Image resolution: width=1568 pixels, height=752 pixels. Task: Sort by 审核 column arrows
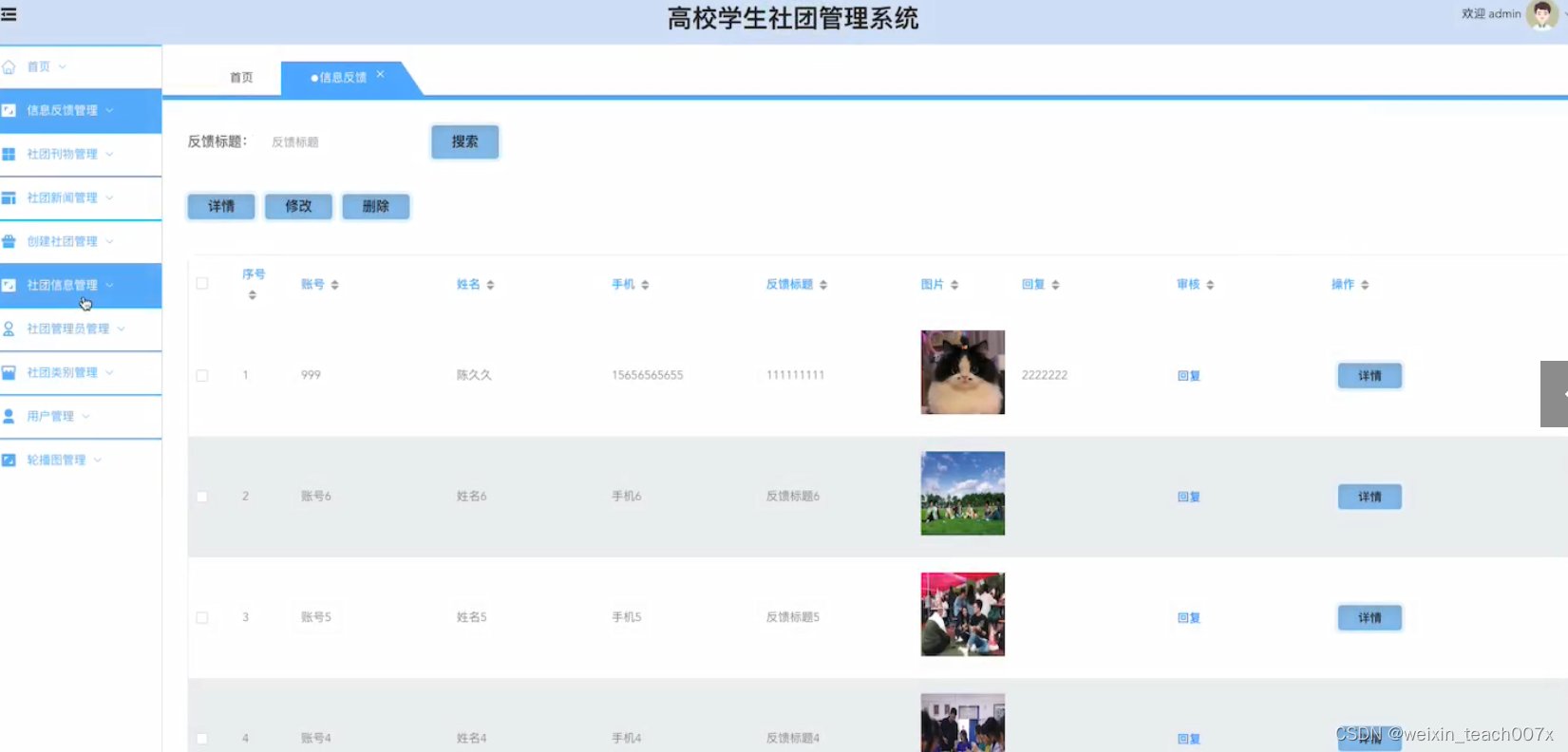pos(1210,285)
